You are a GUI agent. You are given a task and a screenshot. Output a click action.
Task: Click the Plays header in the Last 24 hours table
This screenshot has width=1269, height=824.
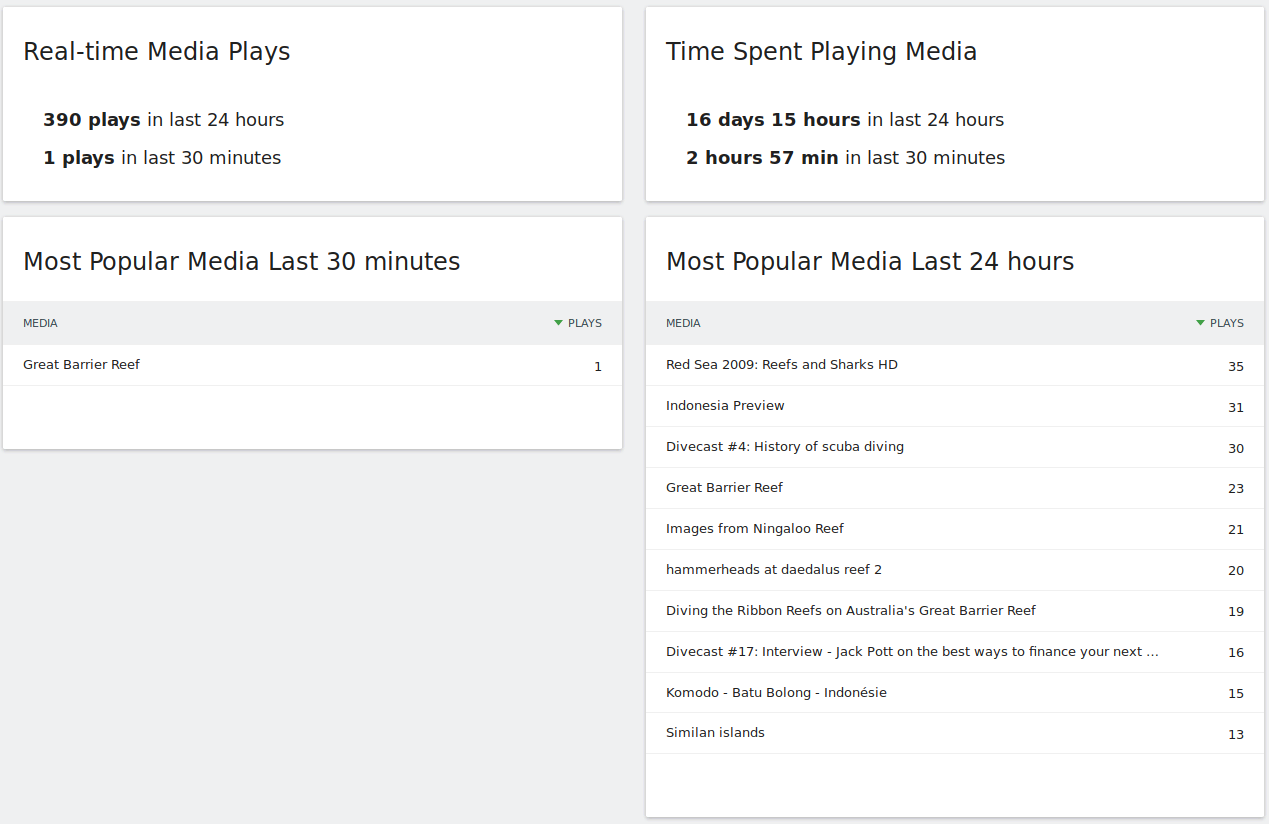(x=1226, y=323)
